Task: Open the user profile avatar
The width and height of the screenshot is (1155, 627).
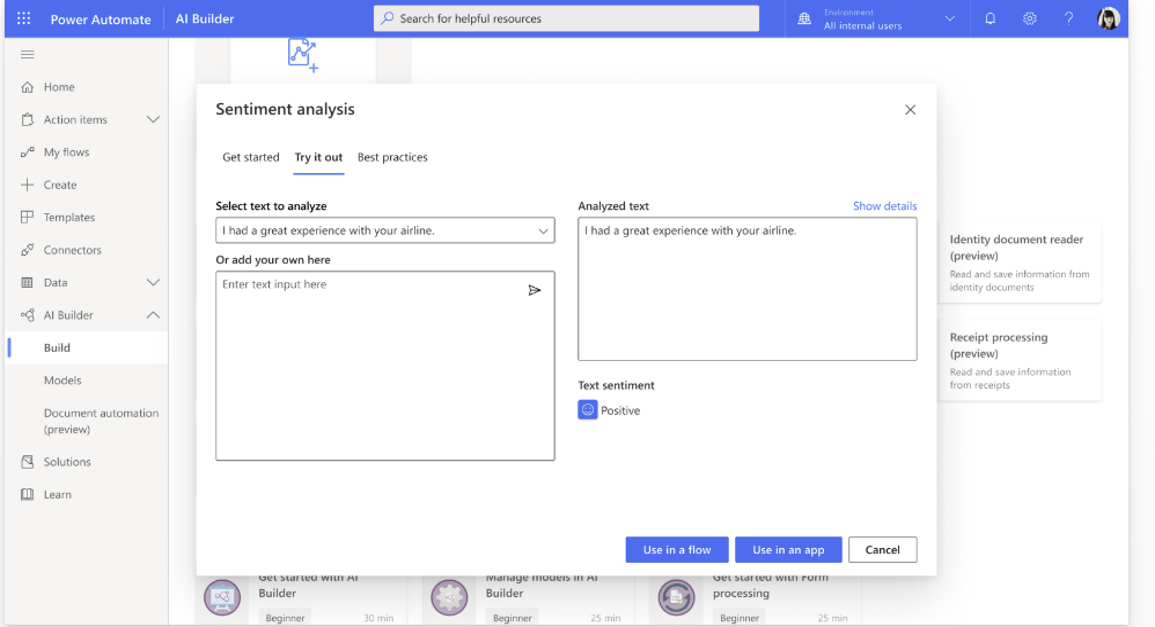Action: pos(1108,18)
